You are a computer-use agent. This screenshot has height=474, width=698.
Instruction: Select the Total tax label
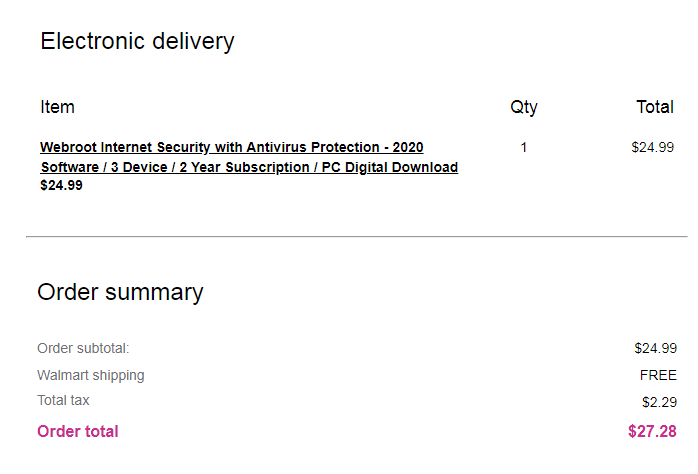pos(63,400)
